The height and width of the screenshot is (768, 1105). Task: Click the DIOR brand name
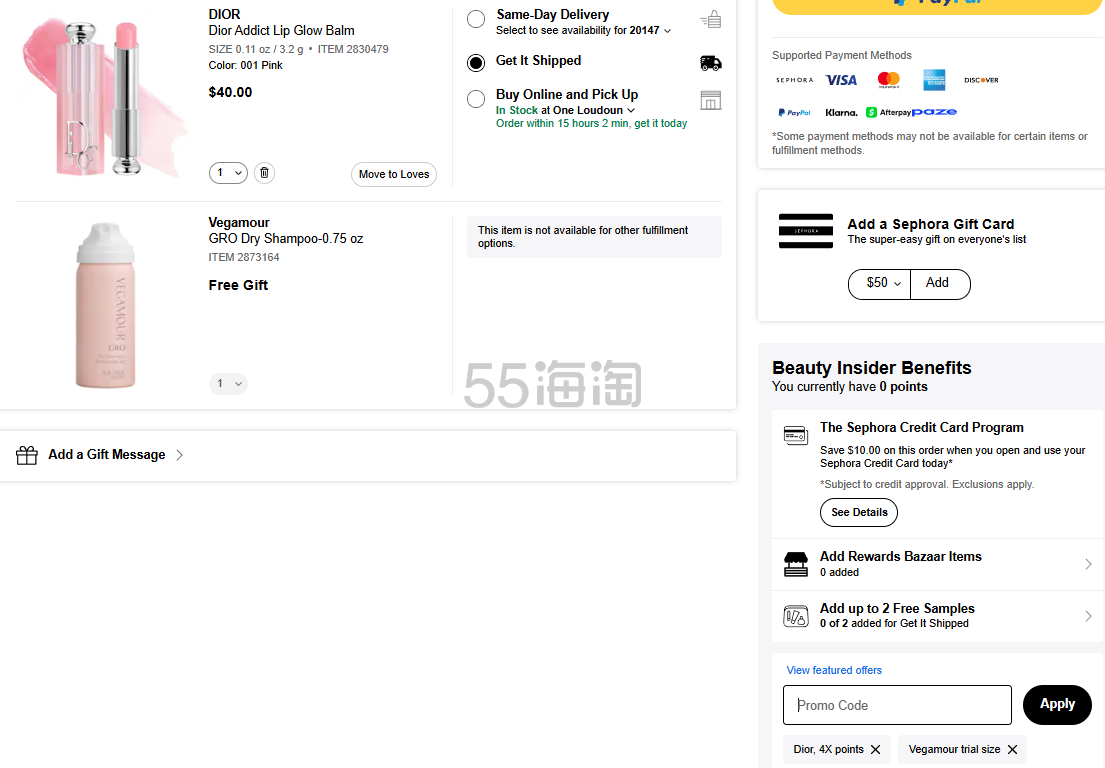(225, 14)
